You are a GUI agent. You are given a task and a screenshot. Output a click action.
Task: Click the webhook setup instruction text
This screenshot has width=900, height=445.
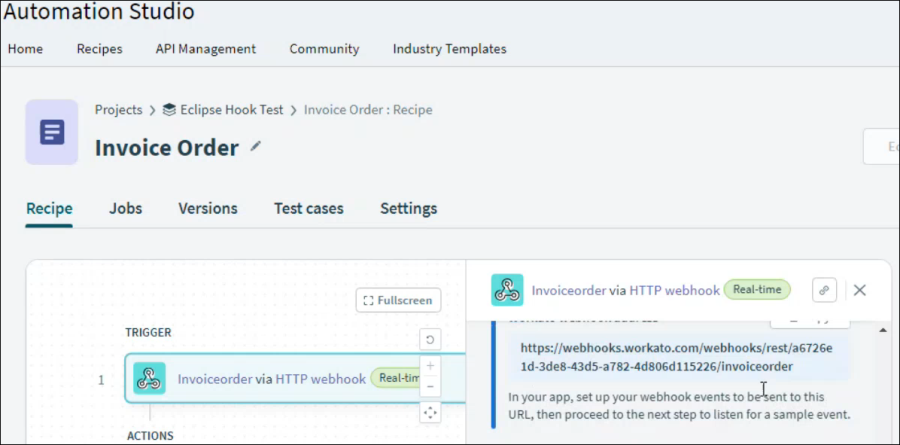coord(679,405)
